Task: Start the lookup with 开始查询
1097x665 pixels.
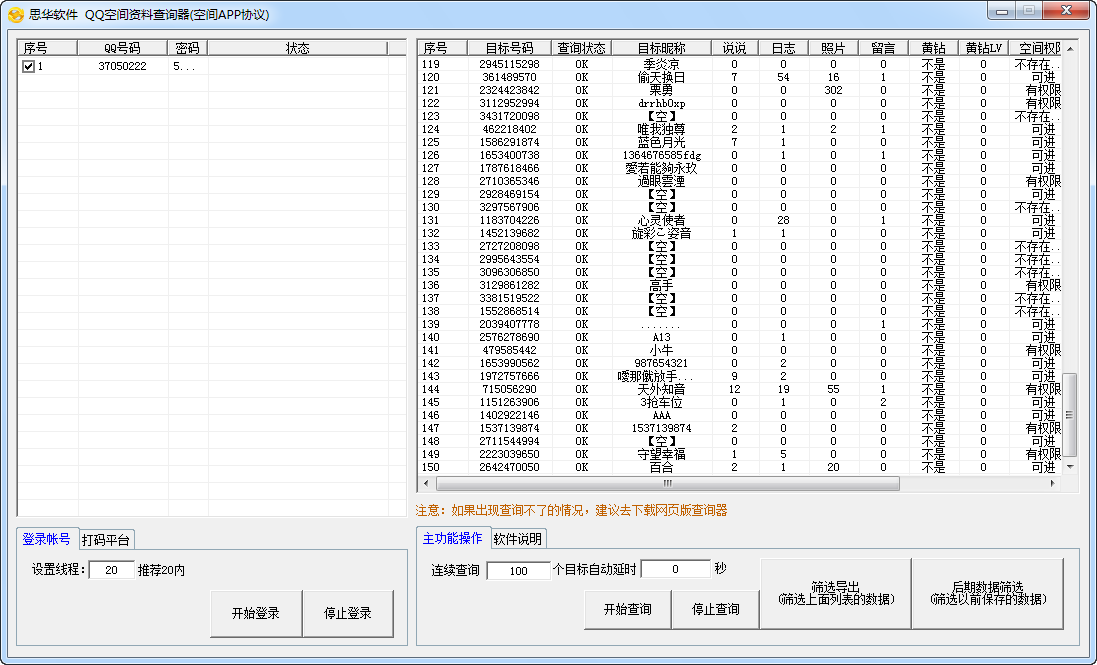Action: 627,609
